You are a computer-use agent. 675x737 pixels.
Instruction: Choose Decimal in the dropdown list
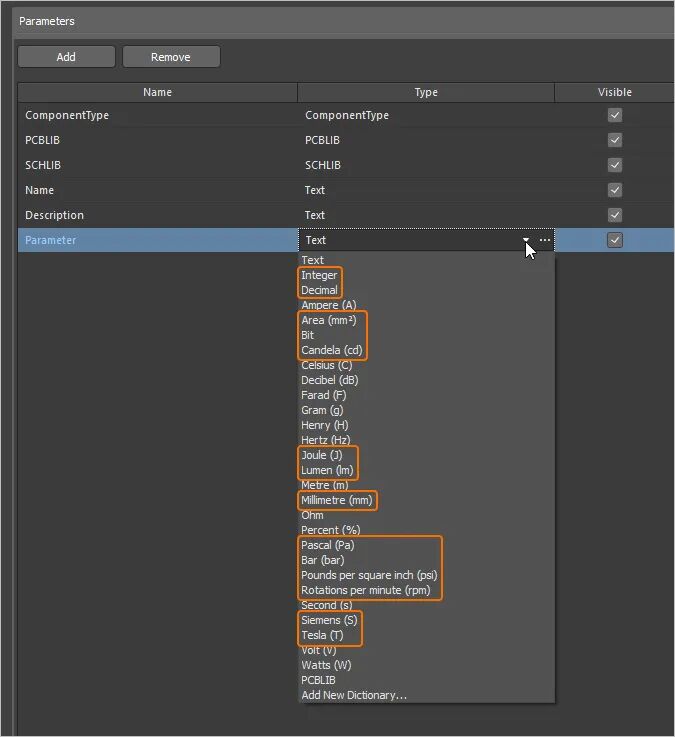pos(320,290)
